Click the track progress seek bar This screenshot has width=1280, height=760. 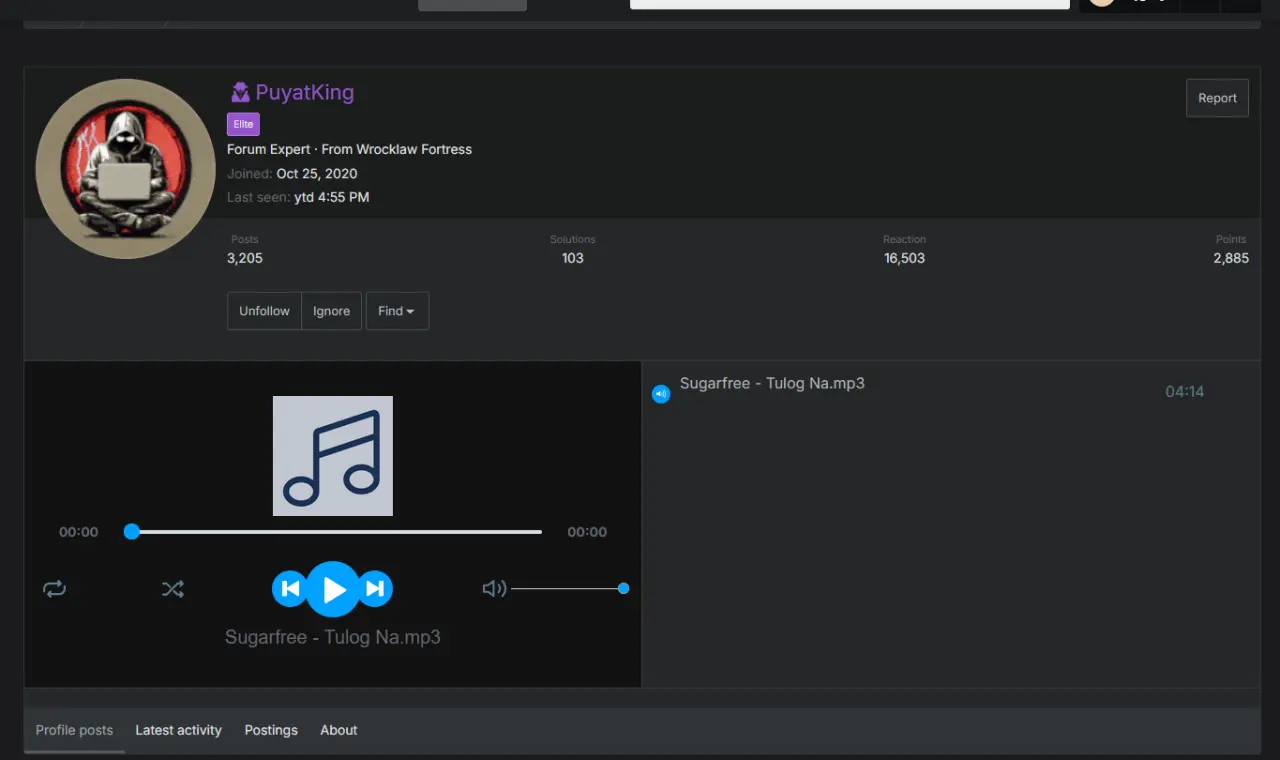pos(336,532)
